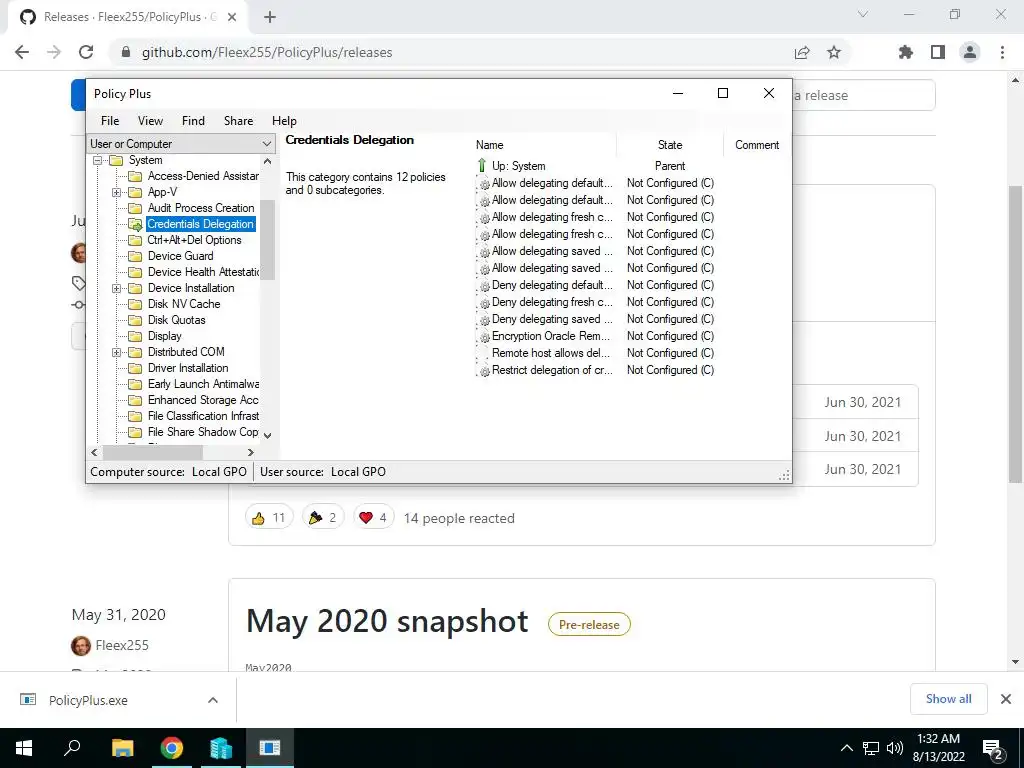Screen dimensions: 1024x768
Task: Select Ctrl+Alt+Del Options in tree
Action: click(194, 240)
